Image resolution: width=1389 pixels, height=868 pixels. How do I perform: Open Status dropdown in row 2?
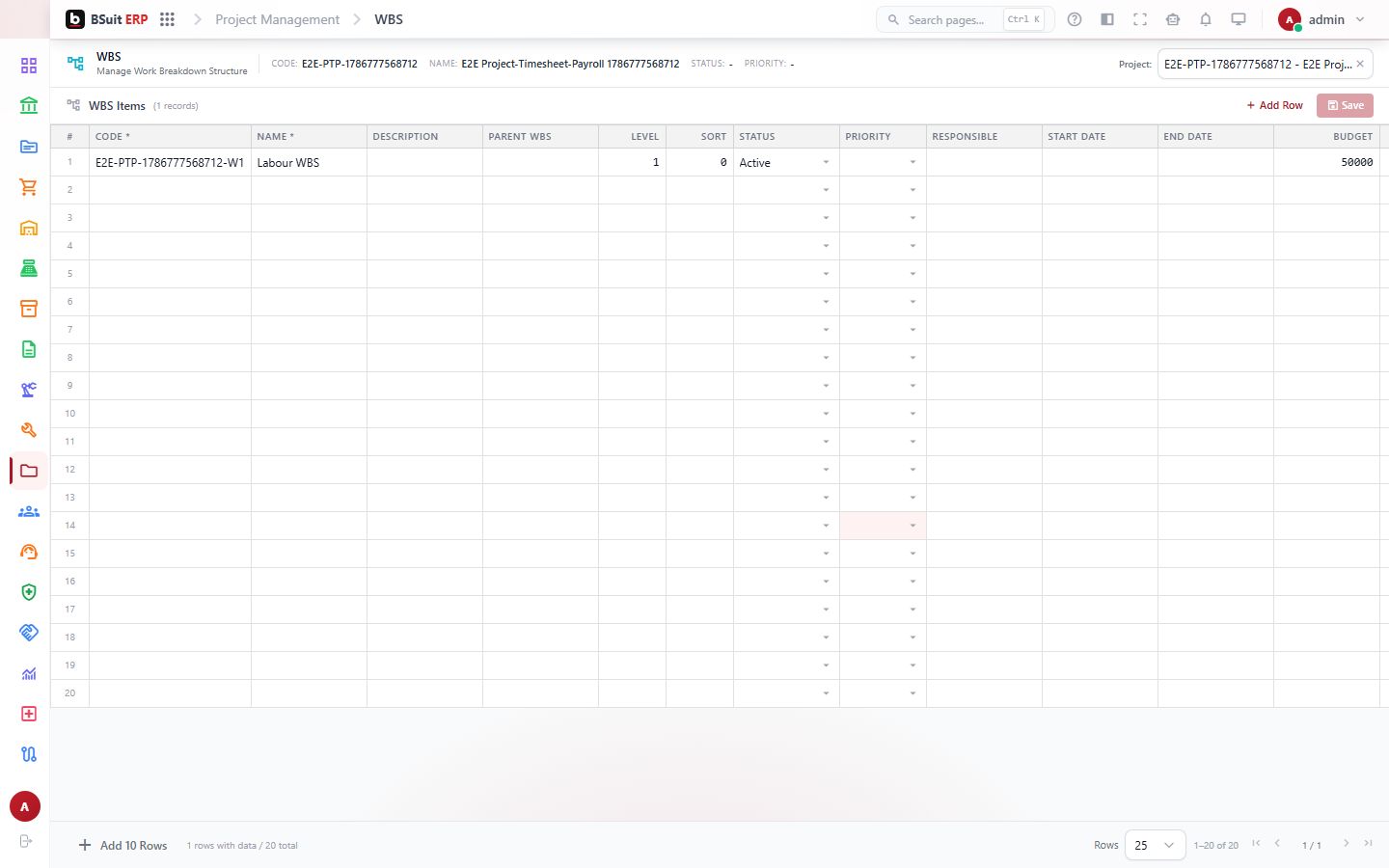click(826, 190)
